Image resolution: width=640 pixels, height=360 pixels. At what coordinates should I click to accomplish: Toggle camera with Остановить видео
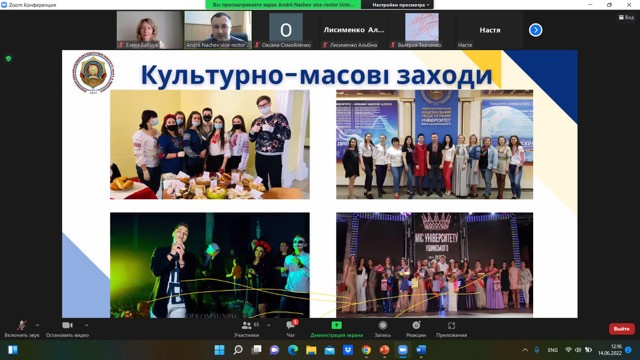coord(67,329)
